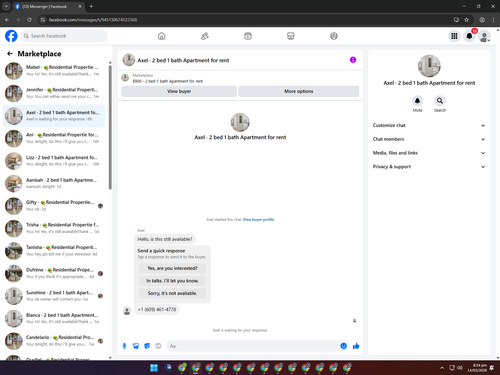500x375 pixels.
Task: Open the Dufrène Residential Properties conversation
Action: (54, 273)
